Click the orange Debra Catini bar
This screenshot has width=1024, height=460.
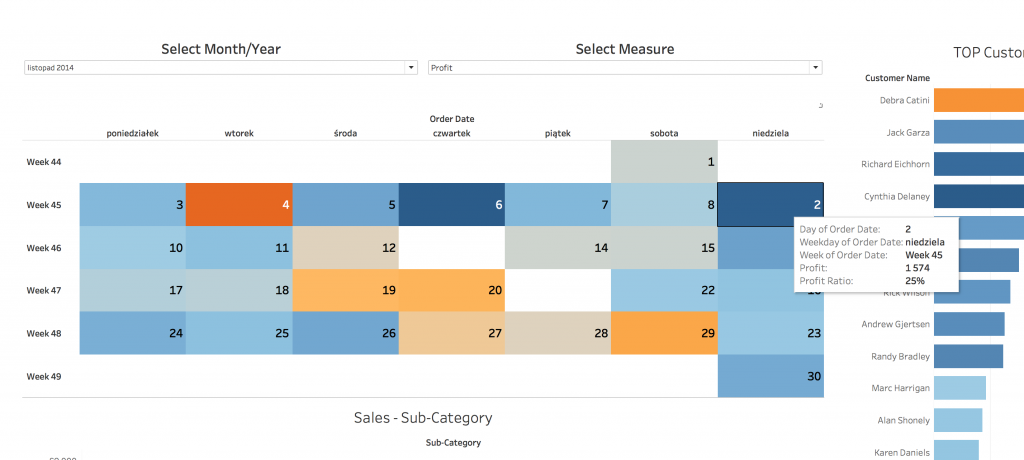click(979, 100)
